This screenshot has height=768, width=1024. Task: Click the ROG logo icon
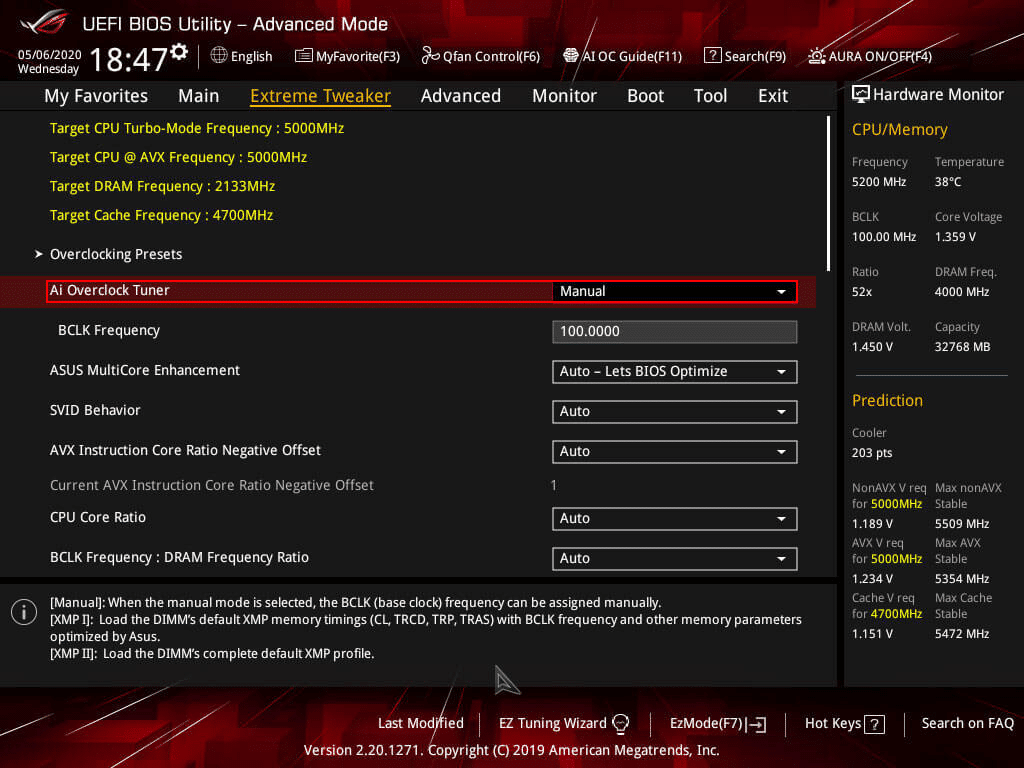click(44, 23)
